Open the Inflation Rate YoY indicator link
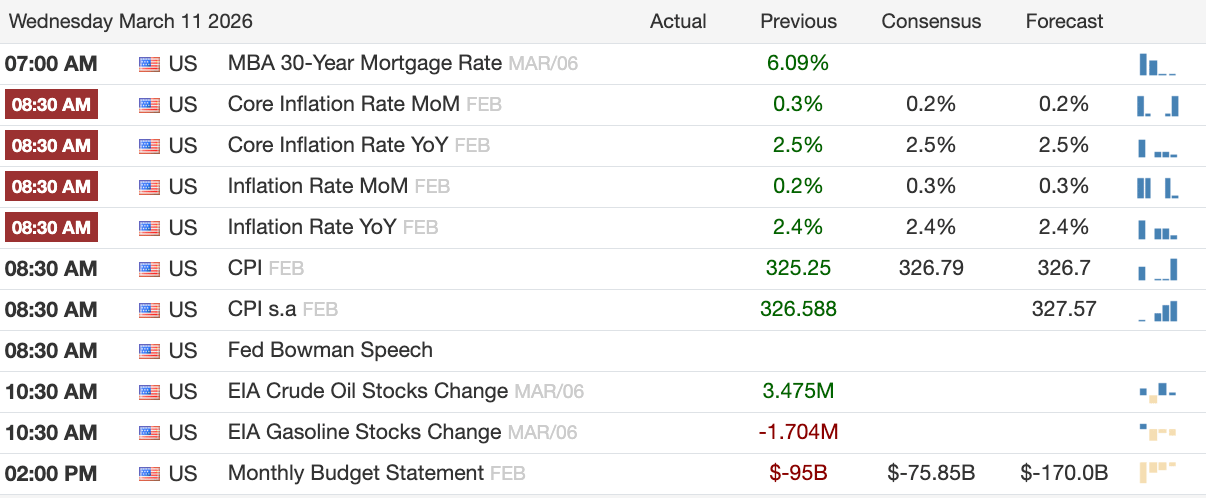 point(312,227)
